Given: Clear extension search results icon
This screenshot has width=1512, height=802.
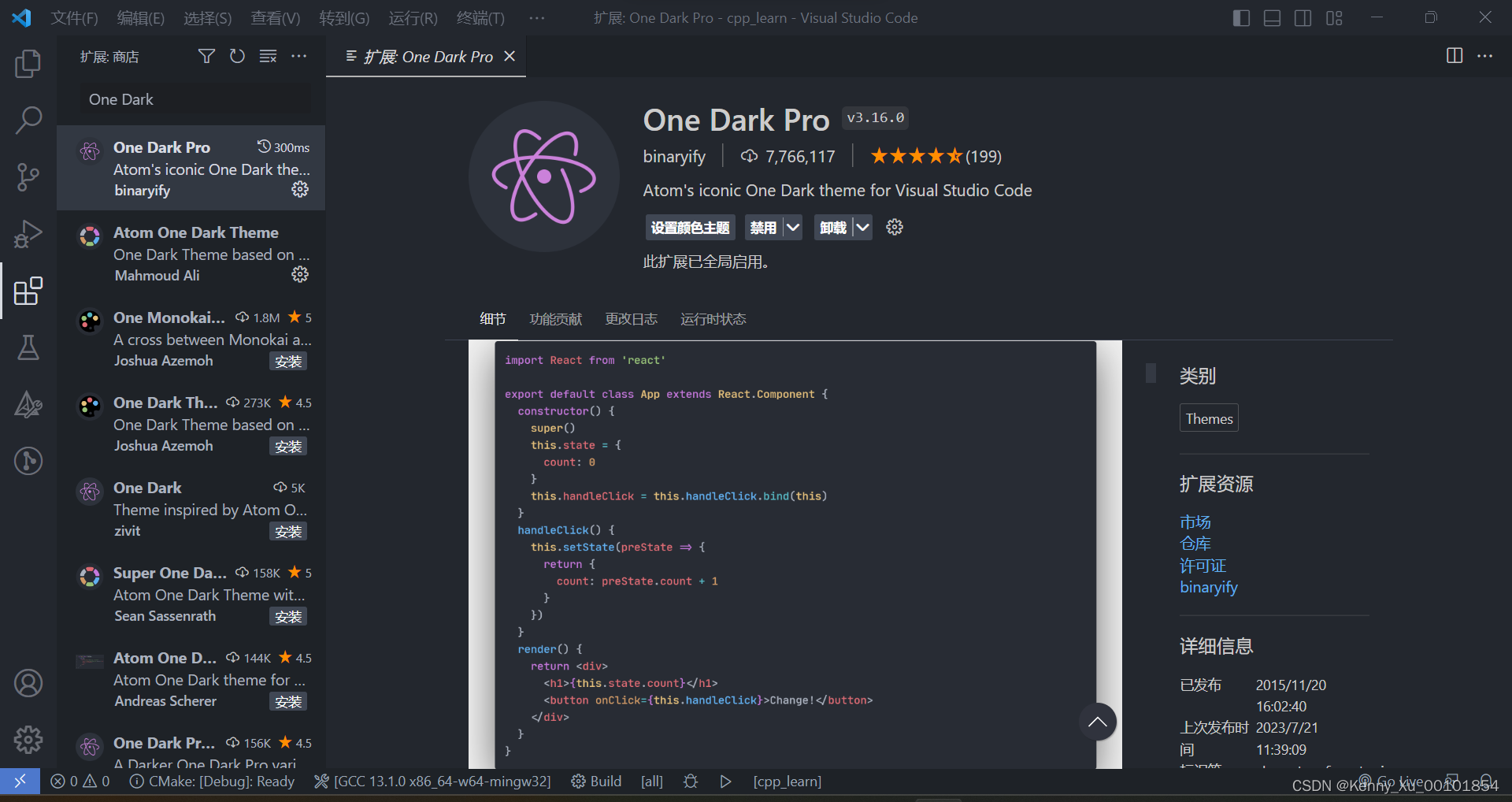Looking at the screenshot, I should [268, 56].
